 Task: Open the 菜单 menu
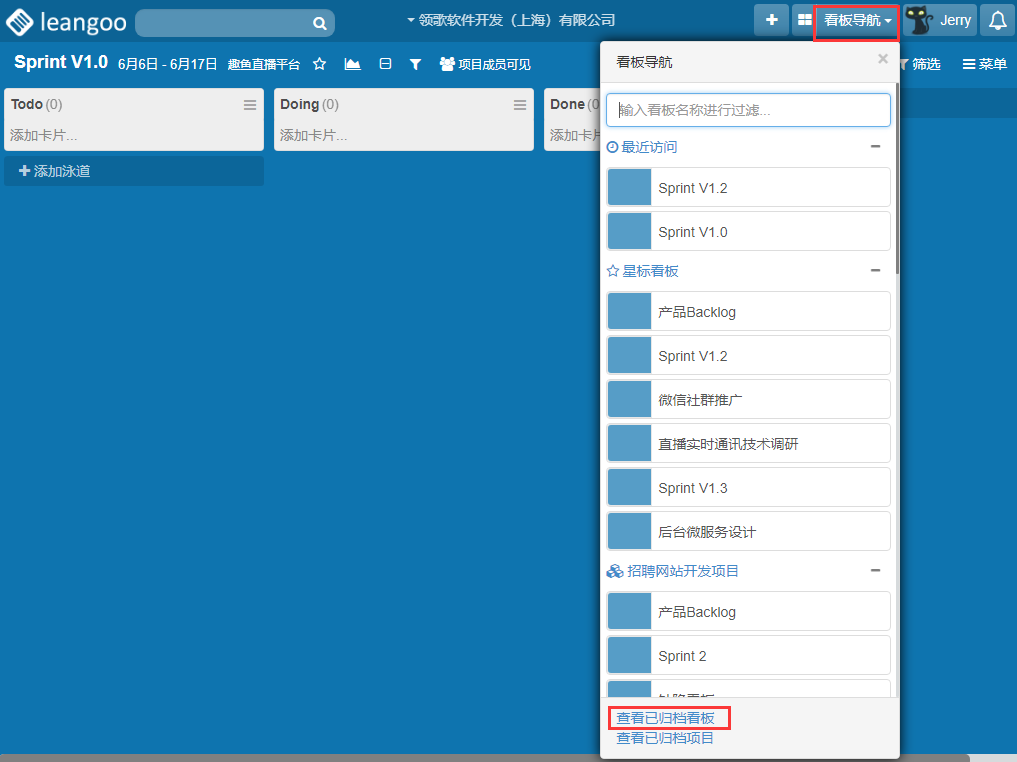984,64
